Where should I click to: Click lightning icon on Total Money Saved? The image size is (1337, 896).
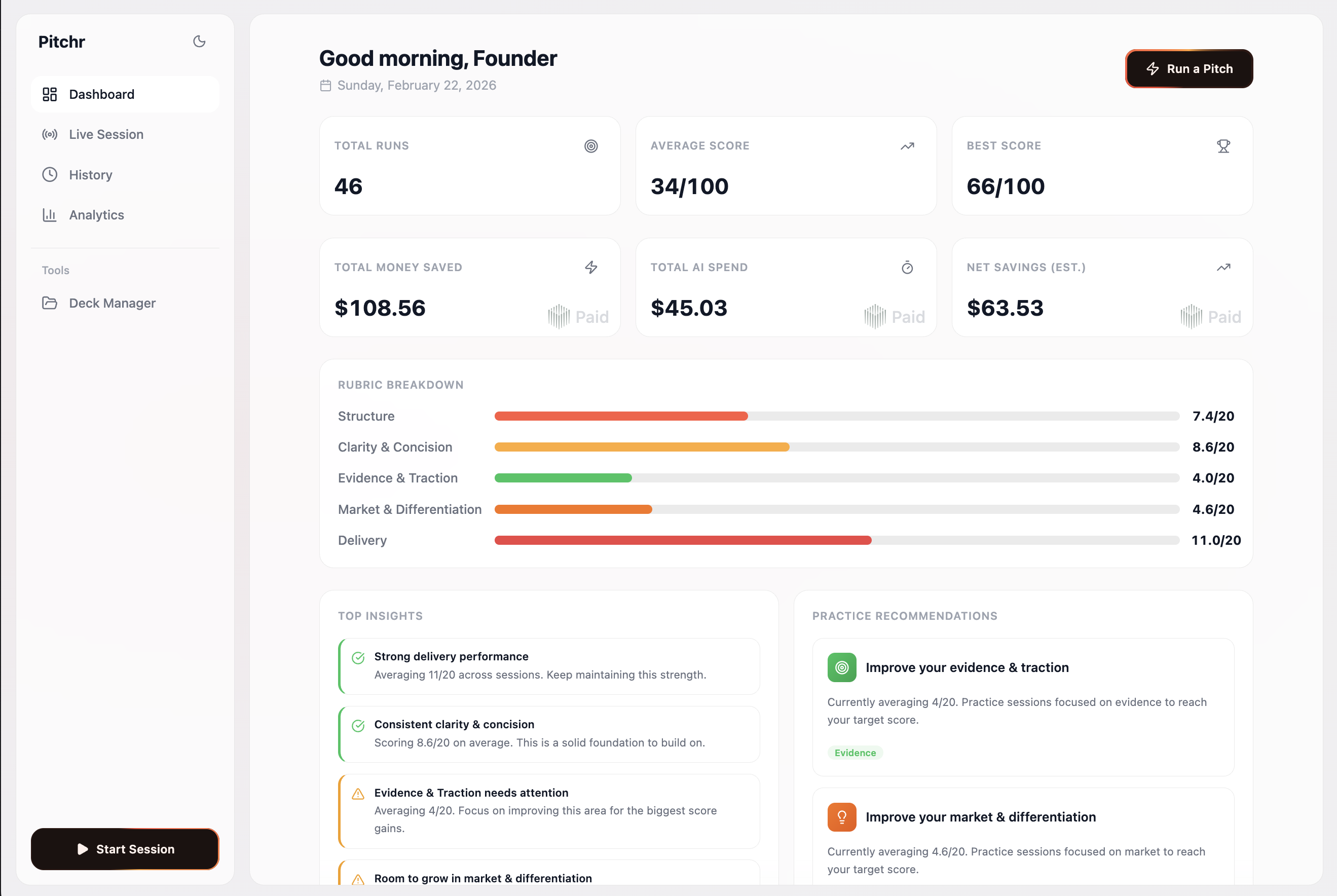pyautogui.click(x=591, y=268)
